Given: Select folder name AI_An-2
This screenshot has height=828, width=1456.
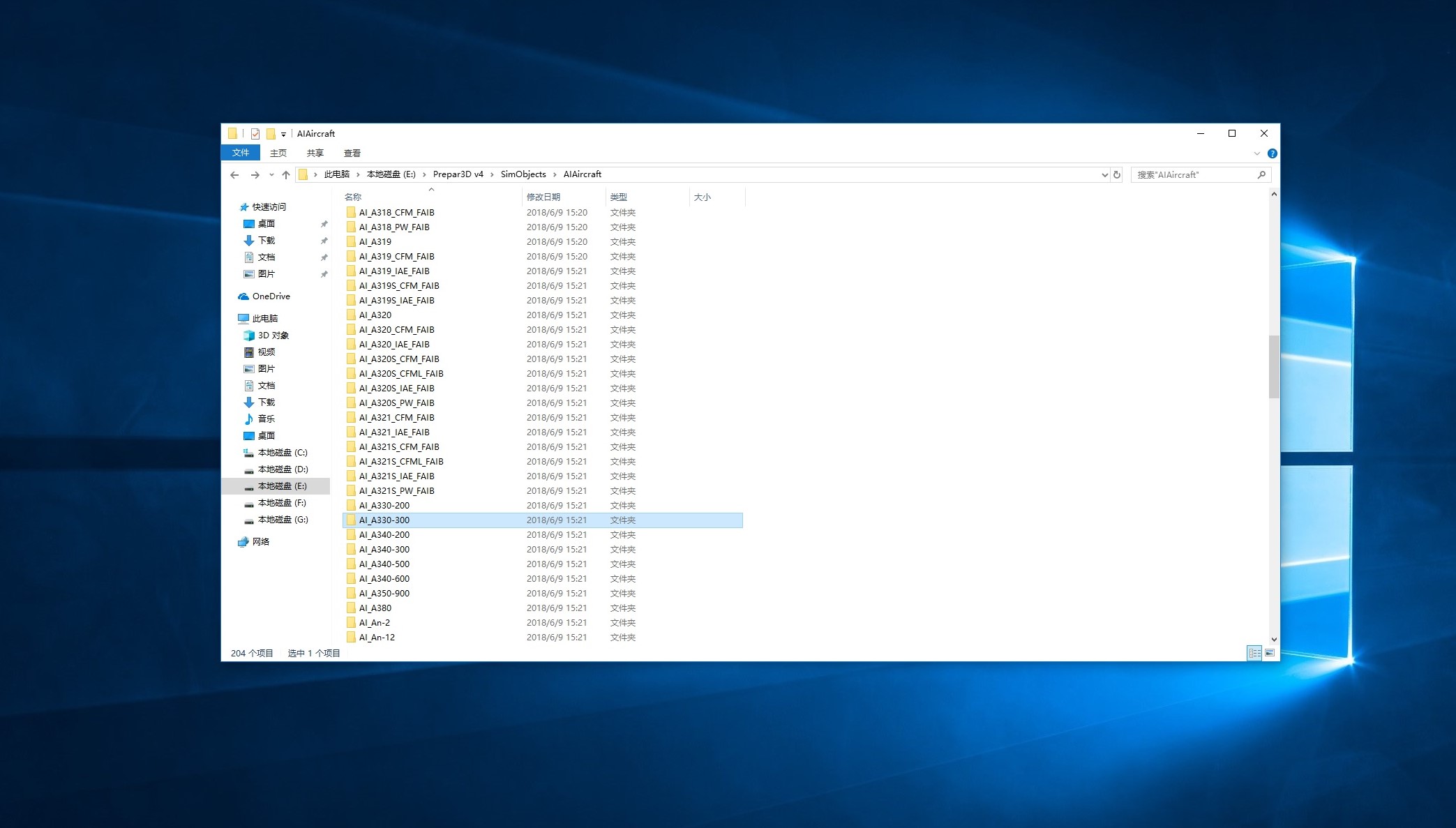Looking at the screenshot, I should point(375,623).
